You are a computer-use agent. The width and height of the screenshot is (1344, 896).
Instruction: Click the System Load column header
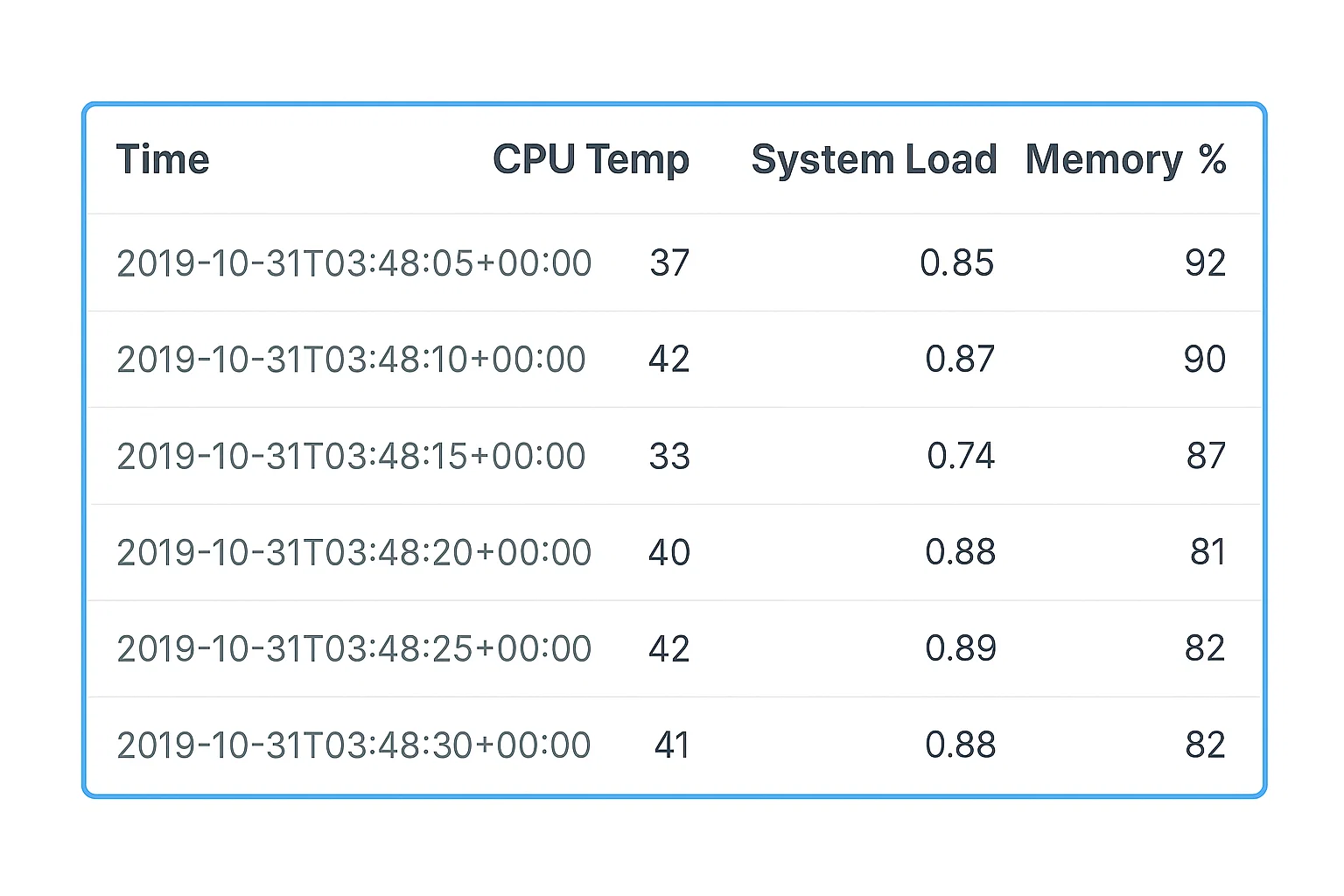[x=874, y=161]
